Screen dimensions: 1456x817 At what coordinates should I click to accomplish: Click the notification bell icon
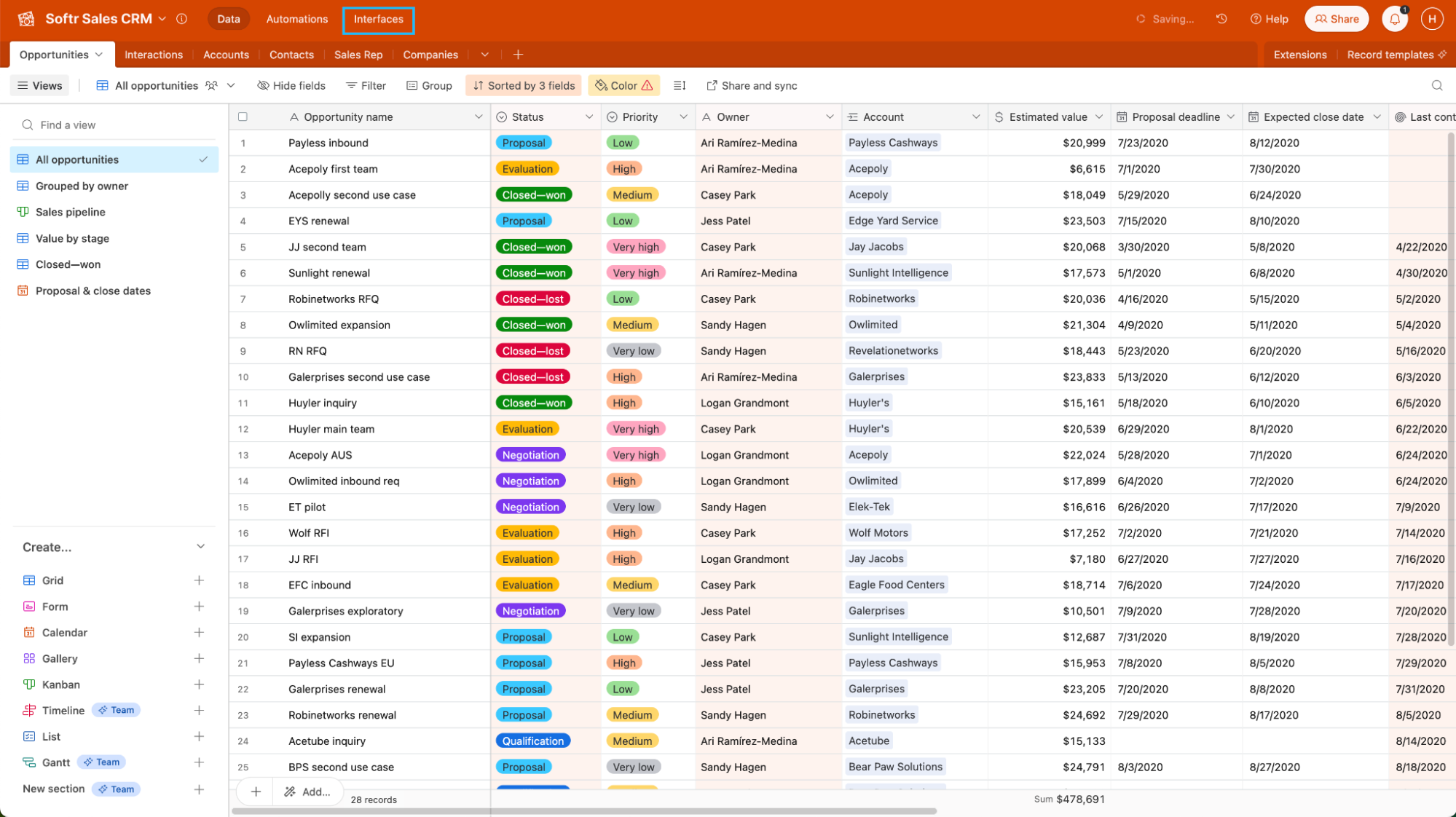[1395, 18]
